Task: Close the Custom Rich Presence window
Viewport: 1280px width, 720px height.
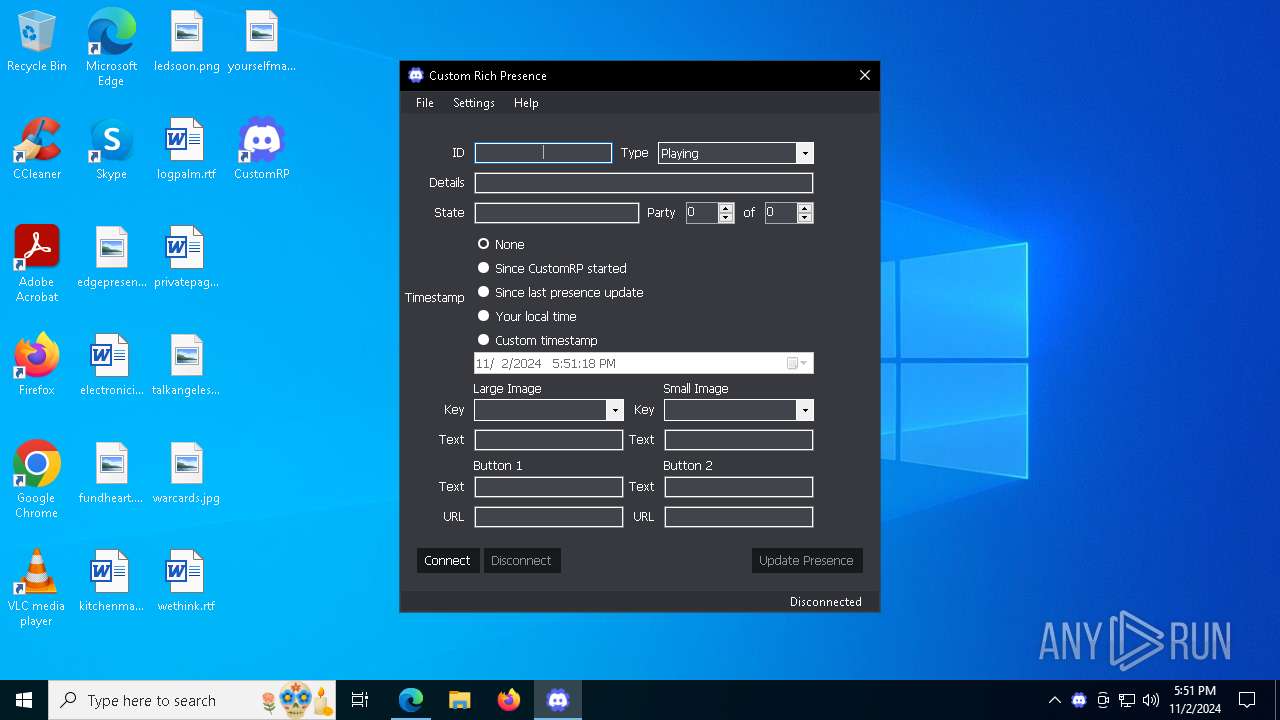Action: pos(865,75)
